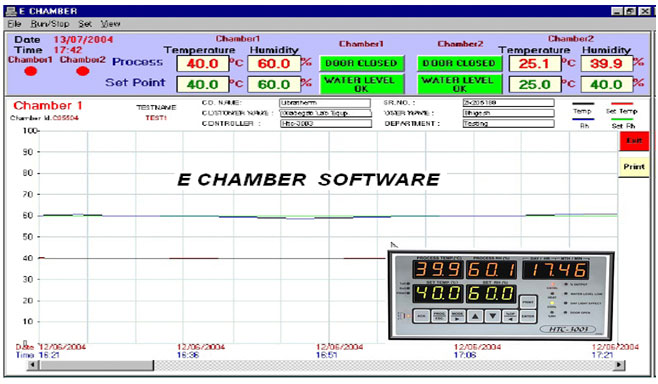658x384 pixels.
Task: Click the CONTROLLER input field
Action: [325, 123]
